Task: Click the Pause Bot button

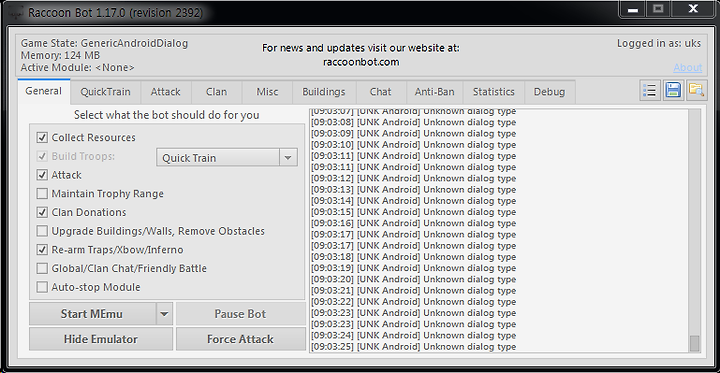Action: pyautogui.click(x=241, y=314)
